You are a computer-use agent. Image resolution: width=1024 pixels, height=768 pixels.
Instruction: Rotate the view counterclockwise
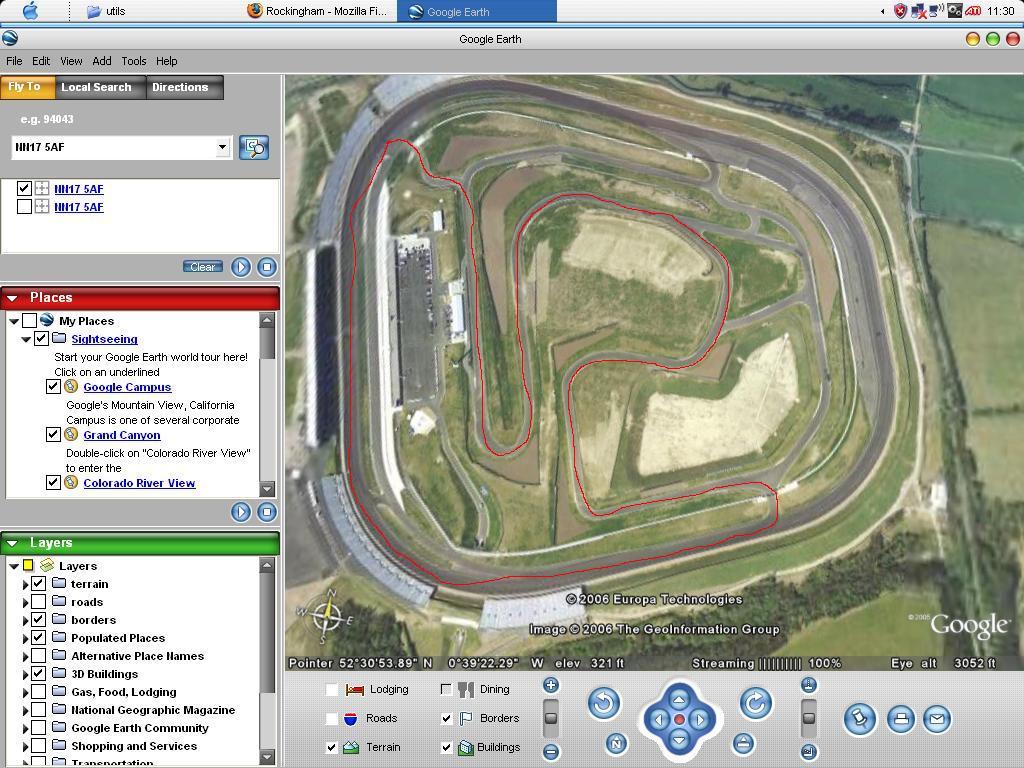(x=604, y=703)
